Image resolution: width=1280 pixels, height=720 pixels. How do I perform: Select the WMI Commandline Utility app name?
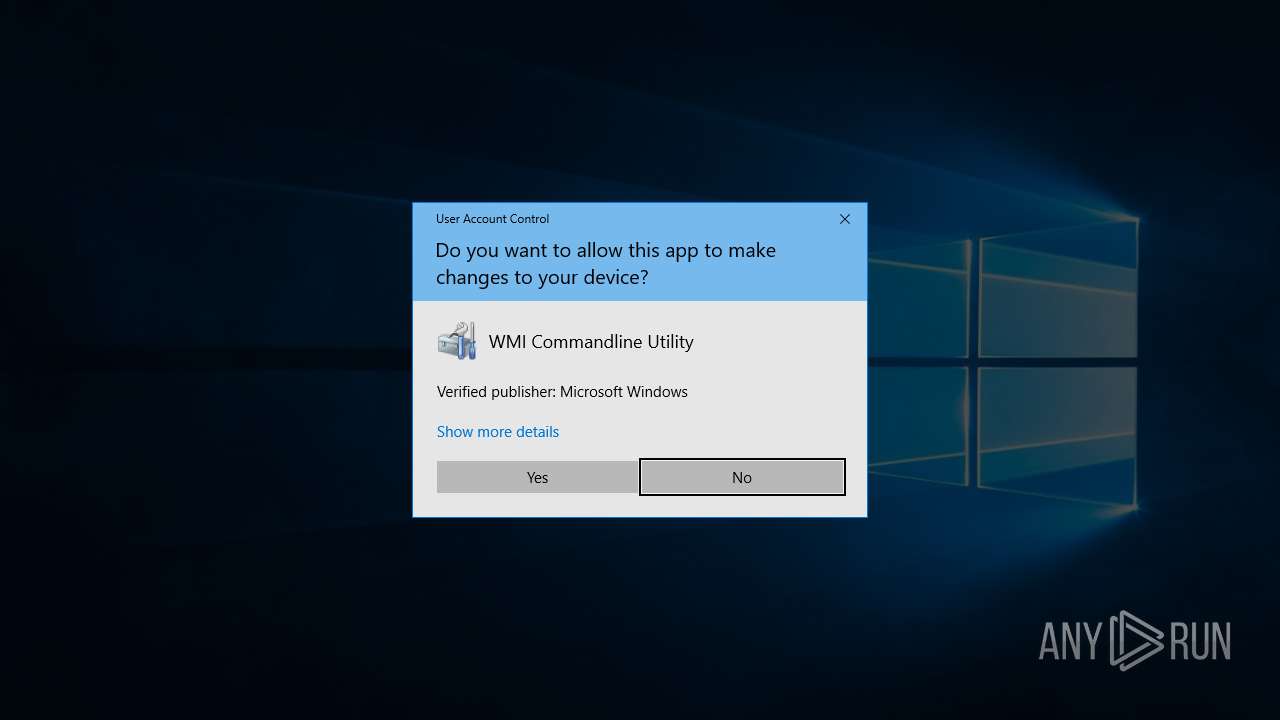[x=591, y=342]
